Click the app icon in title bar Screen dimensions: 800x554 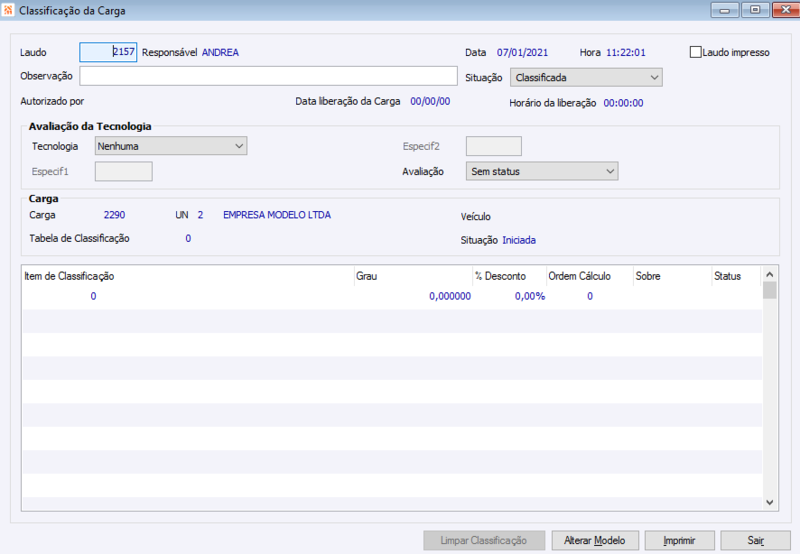[8, 10]
